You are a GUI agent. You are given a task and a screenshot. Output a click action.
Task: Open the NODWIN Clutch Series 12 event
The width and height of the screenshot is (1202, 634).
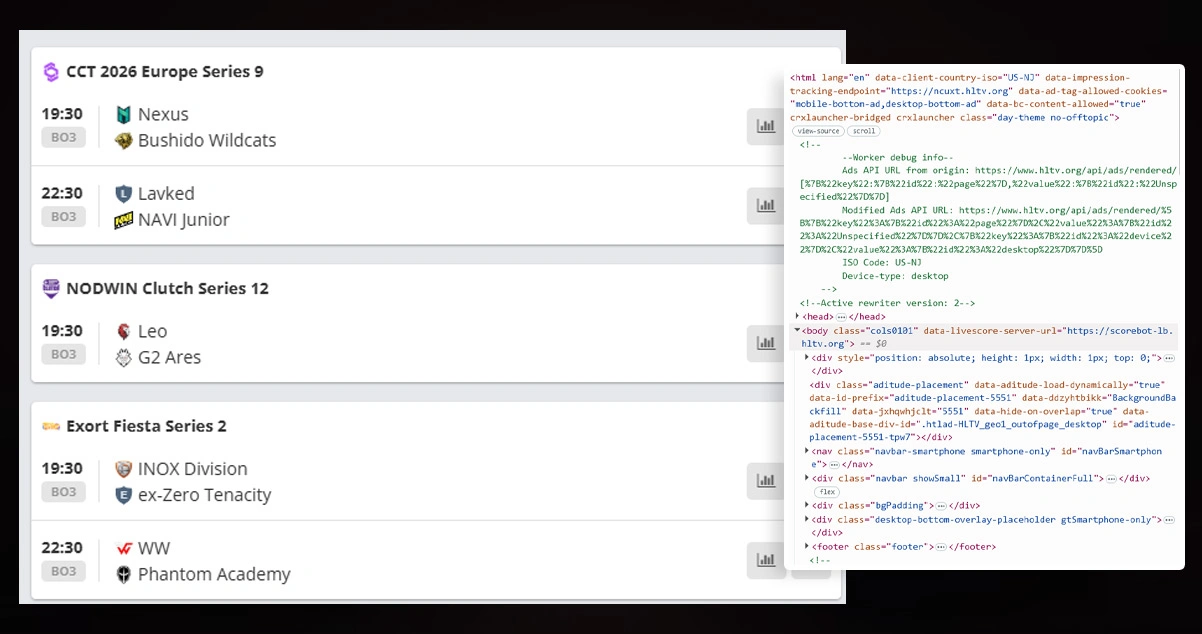click(x=167, y=288)
